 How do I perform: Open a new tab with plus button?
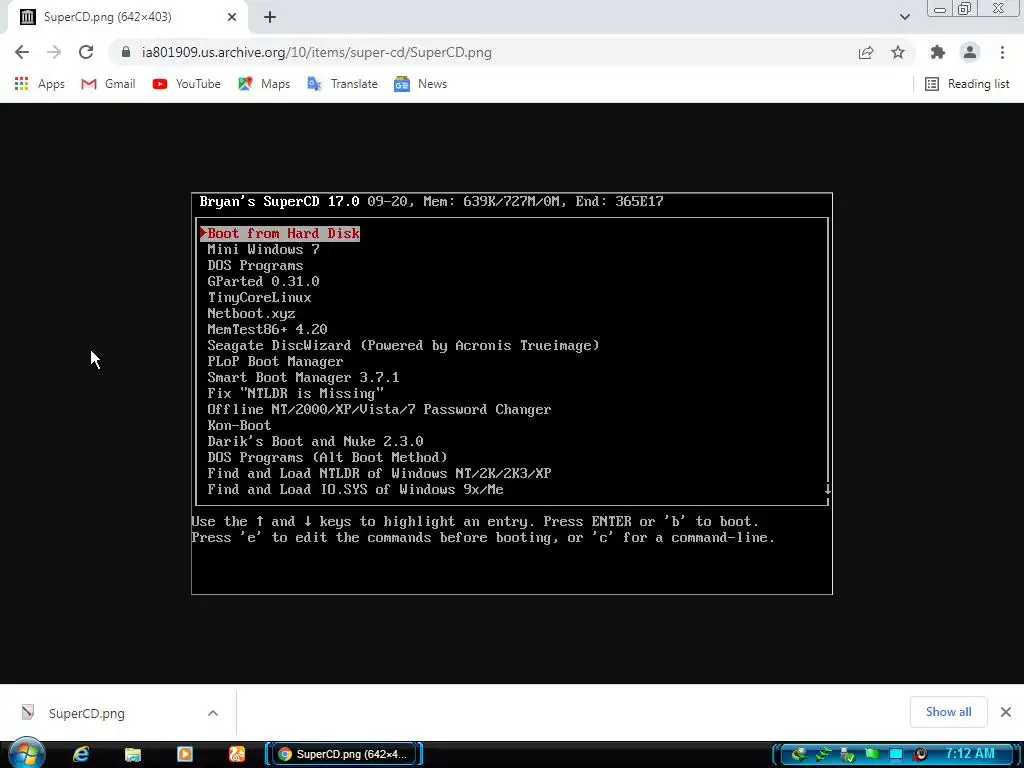270,17
